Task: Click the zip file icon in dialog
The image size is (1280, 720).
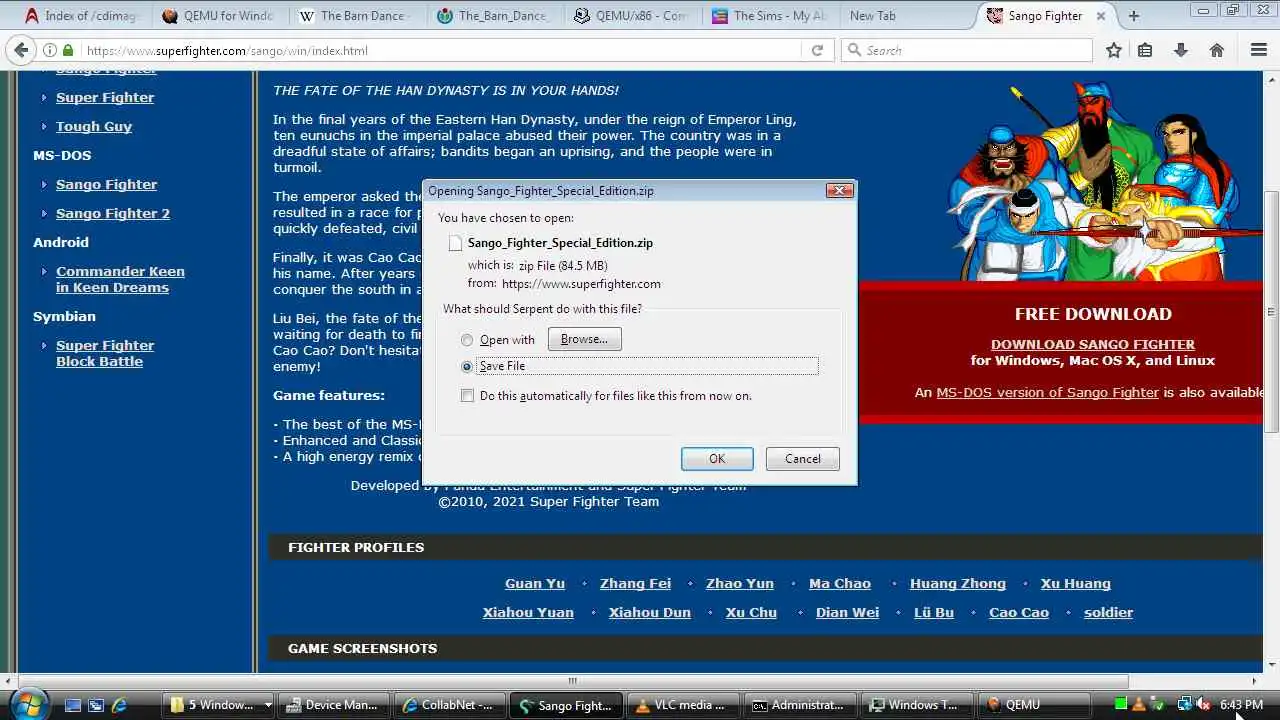Action: pos(455,243)
